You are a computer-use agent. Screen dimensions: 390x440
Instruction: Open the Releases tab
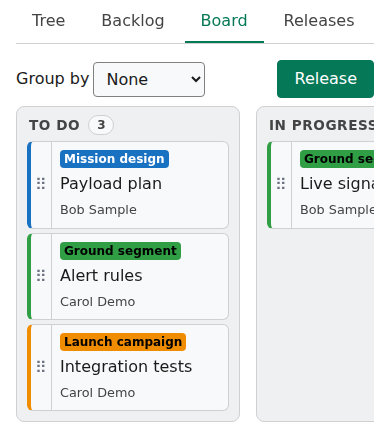tap(319, 21)
